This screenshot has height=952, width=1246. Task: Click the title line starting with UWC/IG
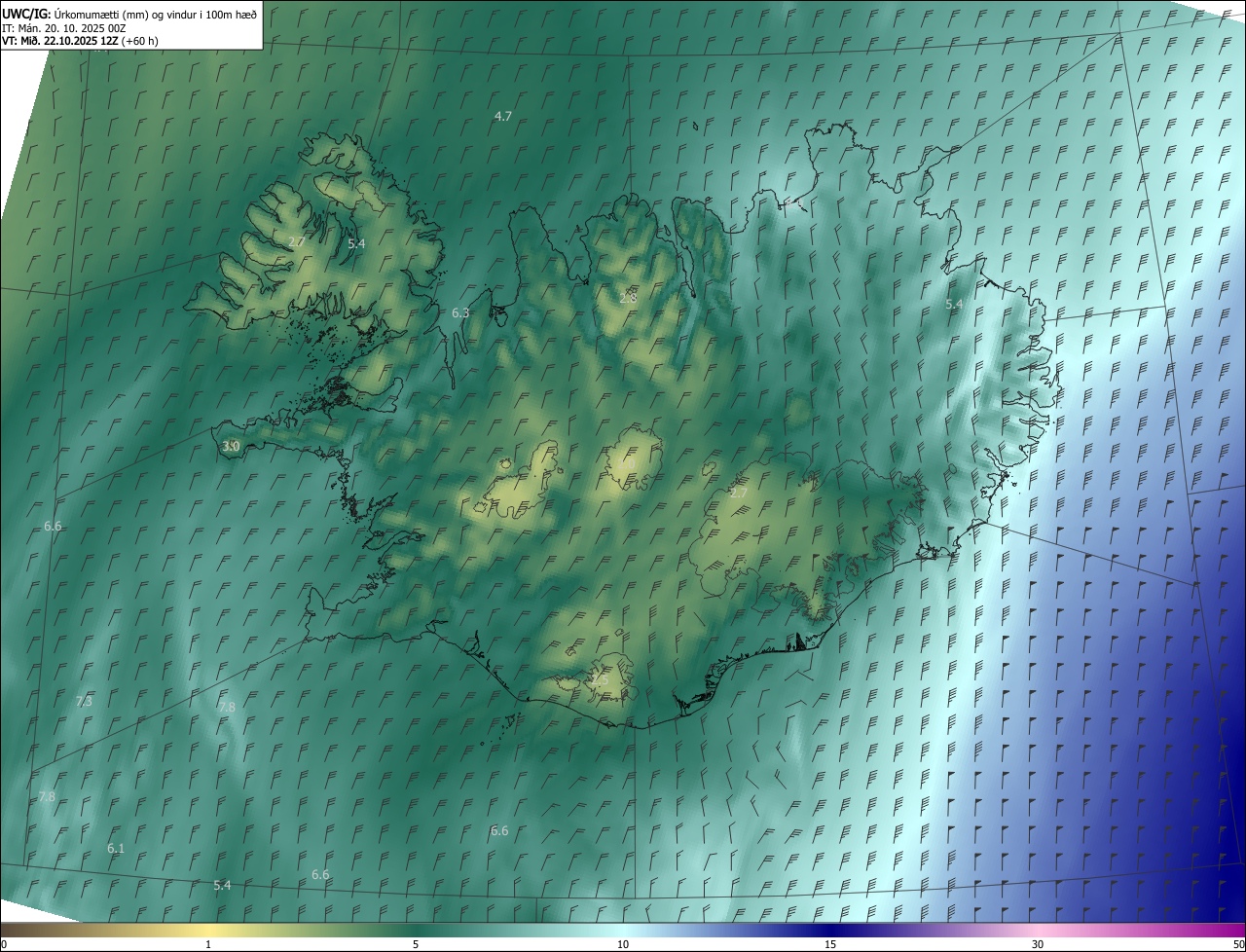click(129, 14)
